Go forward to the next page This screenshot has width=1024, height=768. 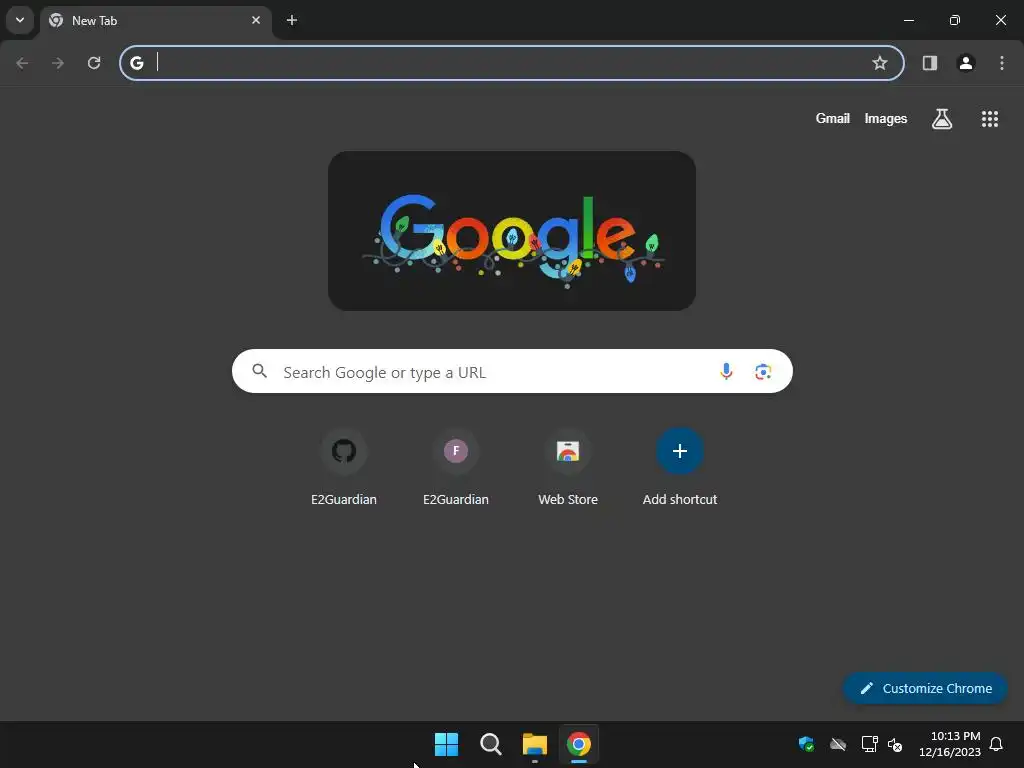pos(58,63)
